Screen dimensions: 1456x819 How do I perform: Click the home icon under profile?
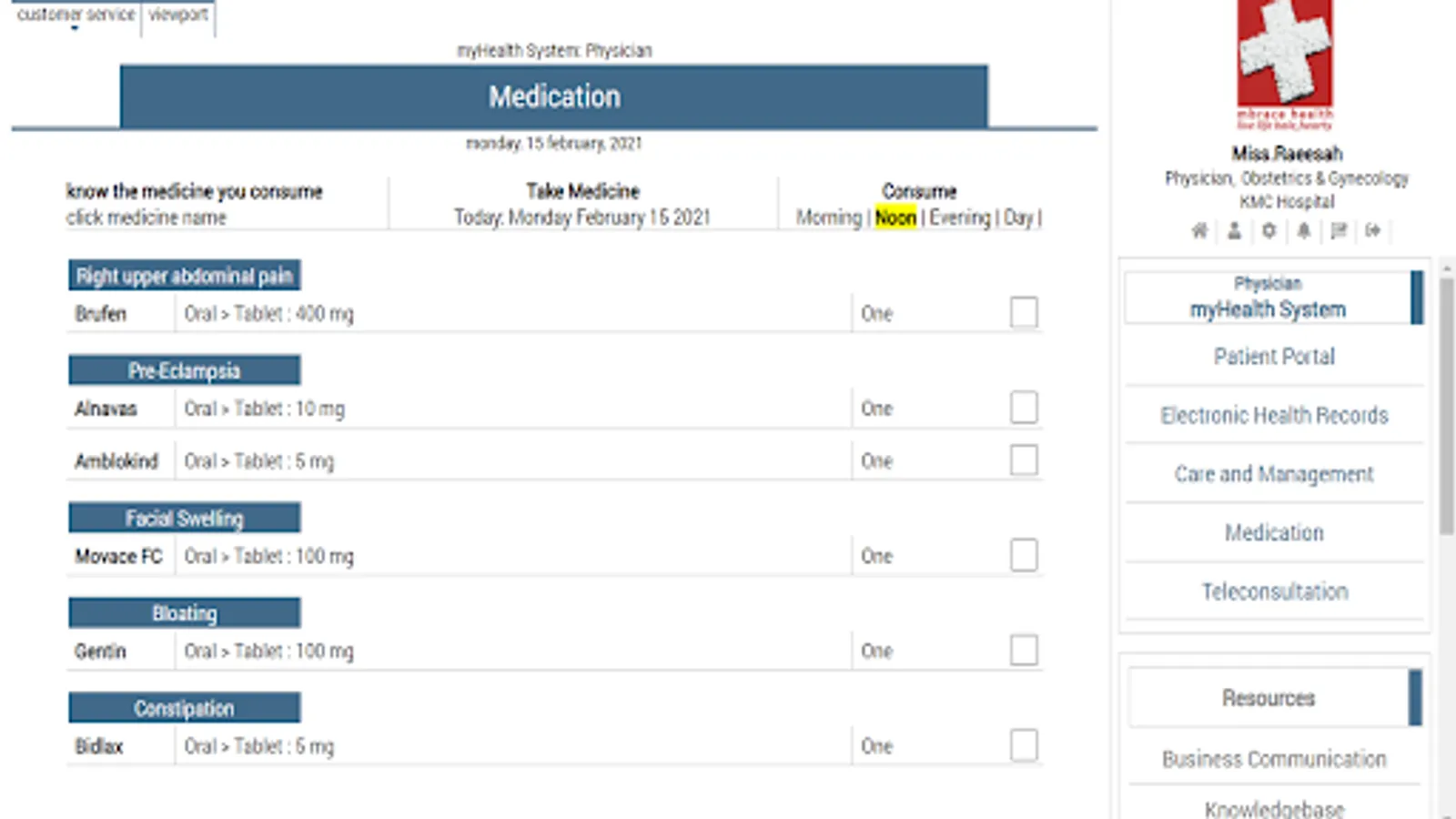pos(1199,231)
